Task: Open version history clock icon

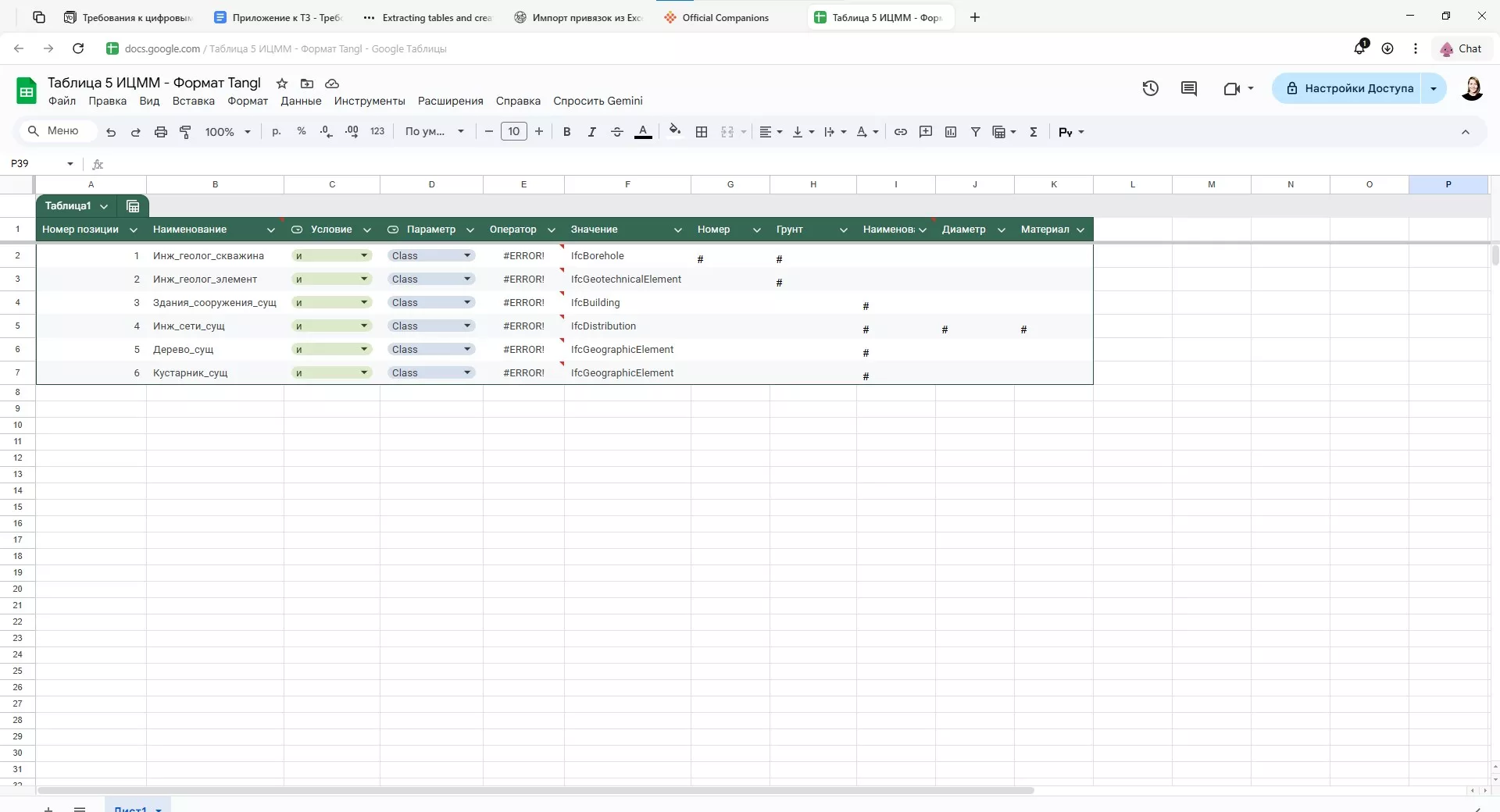Action: click(1150, 89)
